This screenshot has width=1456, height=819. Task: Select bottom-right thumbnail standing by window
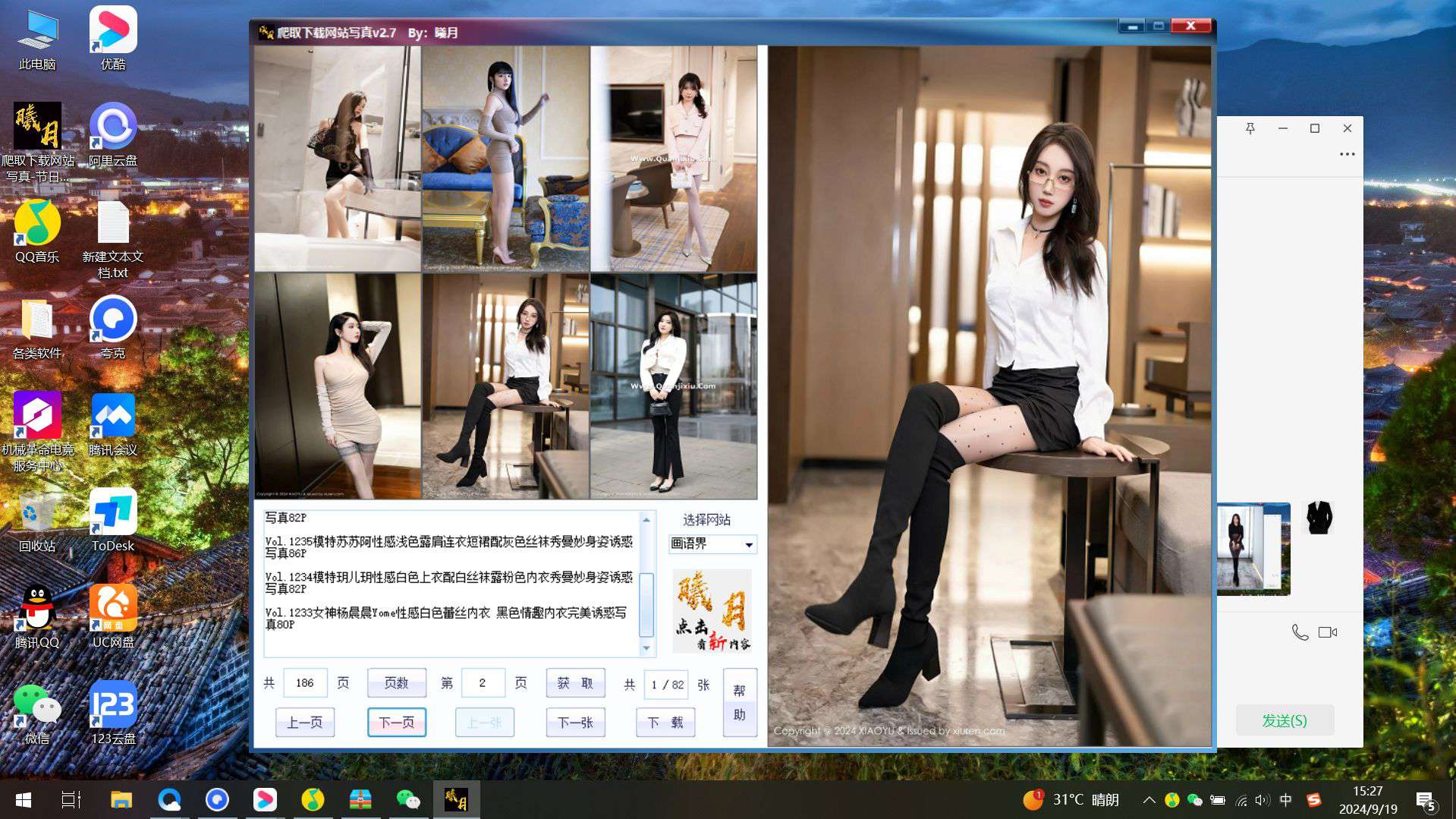tap(674, 386)
